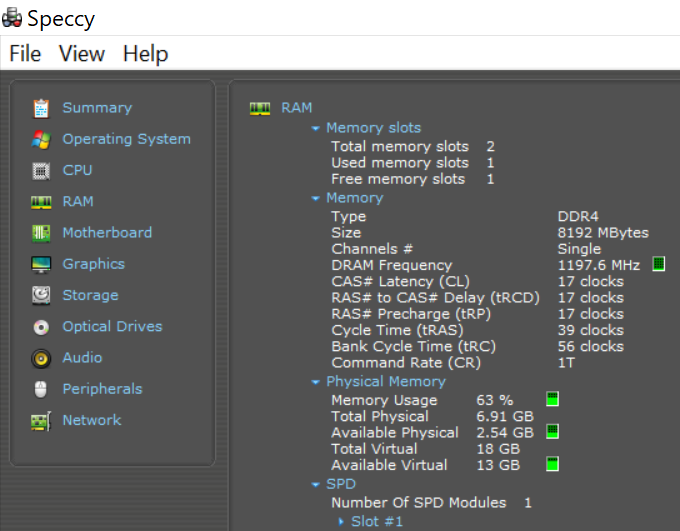The height and width of the screenshot is (531, 680).
Task: Click the 63 % memory usage value
Action: (494, 400)
